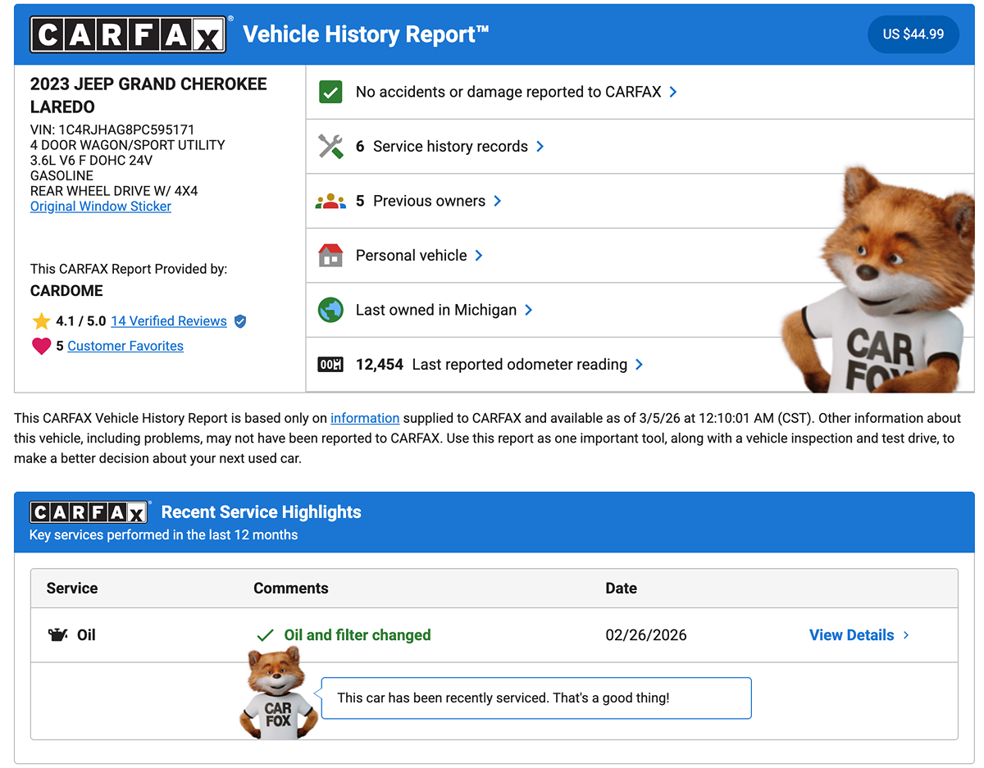Screen dimensions: 984x768
Task: Click the previous owners people icon
Action: click(x=330, y=201)
